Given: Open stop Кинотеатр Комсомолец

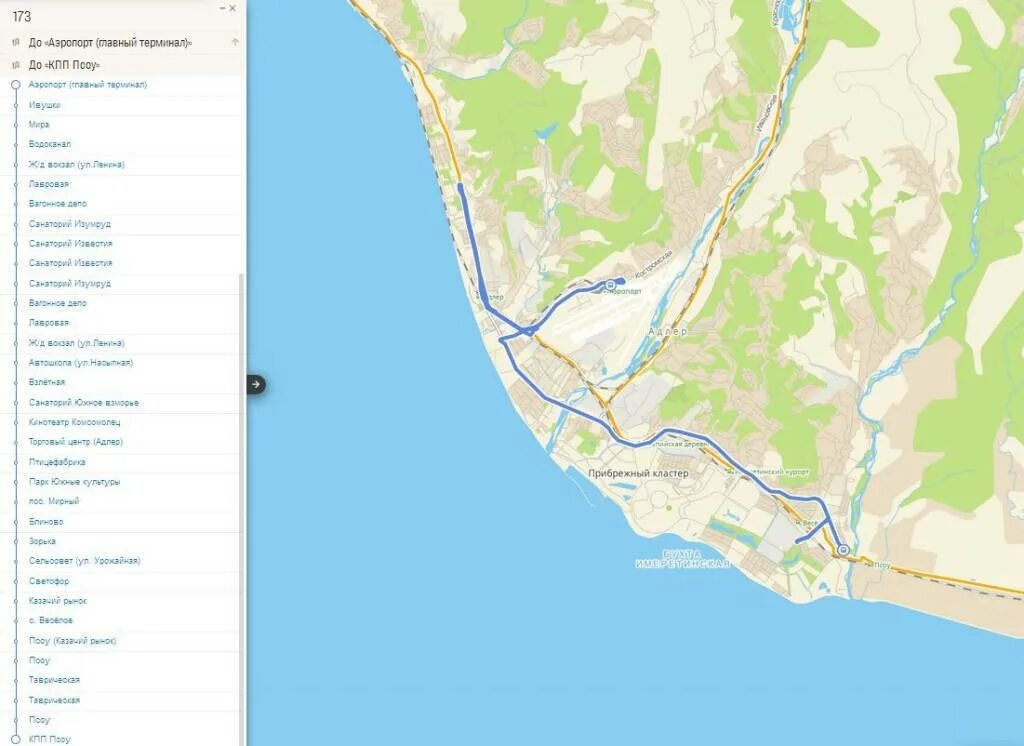Looking at the screenshot, I should (x=74, y=423).
